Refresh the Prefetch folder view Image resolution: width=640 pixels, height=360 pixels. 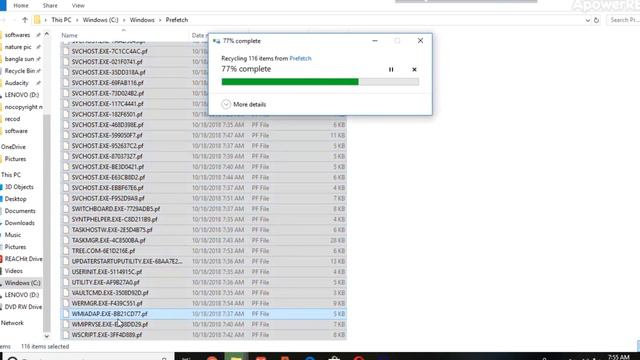coord(596,20)
